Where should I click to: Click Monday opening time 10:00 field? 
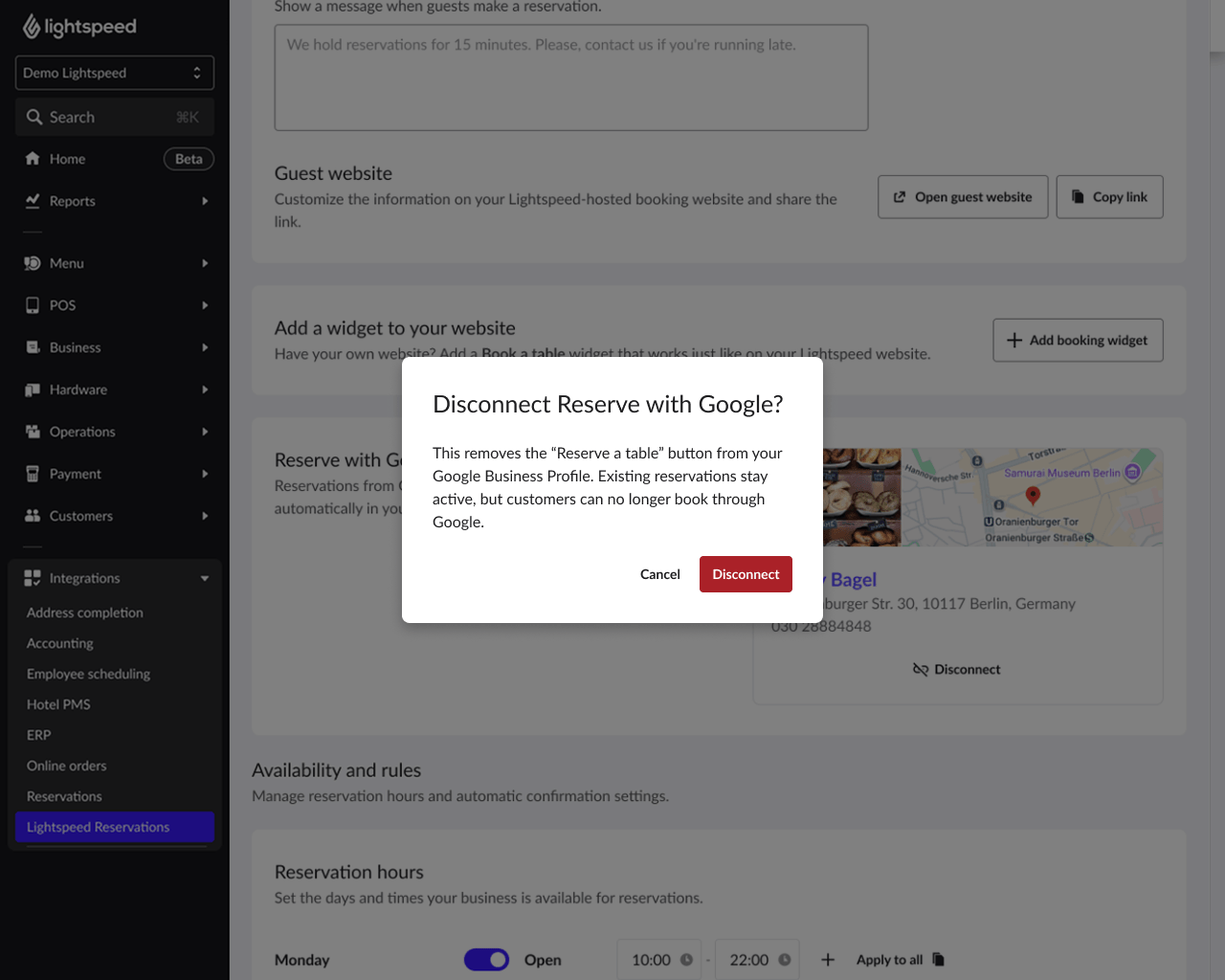tap(659, 960)
